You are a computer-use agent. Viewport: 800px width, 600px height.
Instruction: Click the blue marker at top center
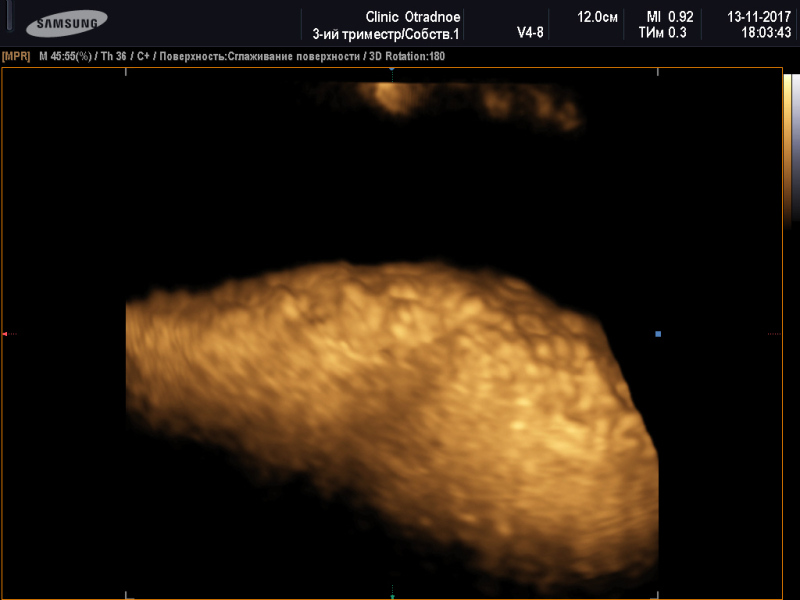pyautogui.click(x=392, y=69)
